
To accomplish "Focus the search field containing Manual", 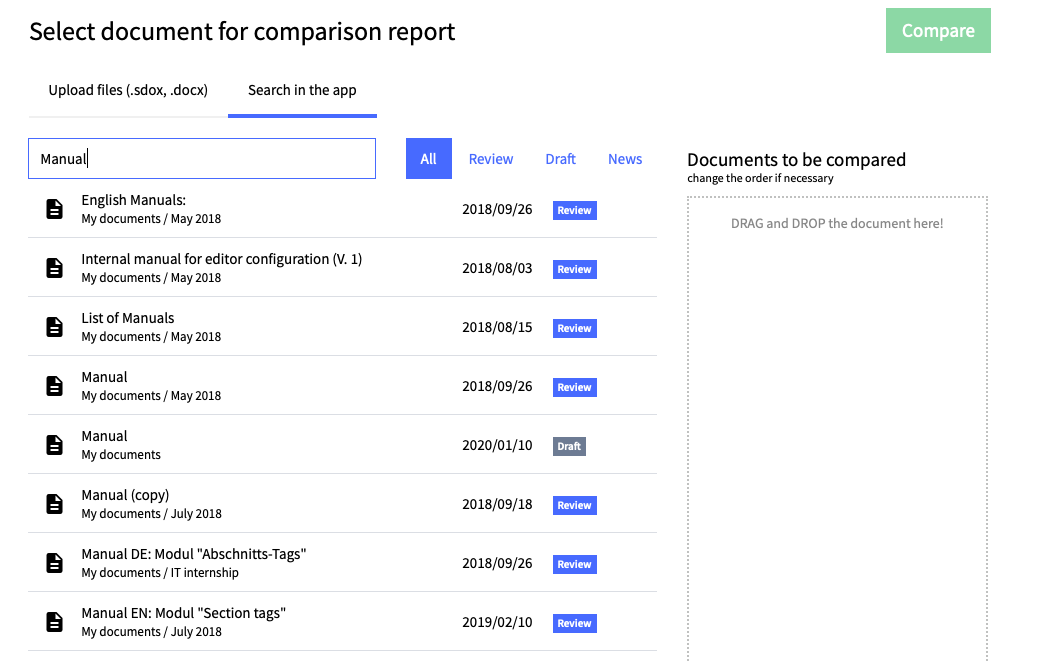I will pos(202,159).
